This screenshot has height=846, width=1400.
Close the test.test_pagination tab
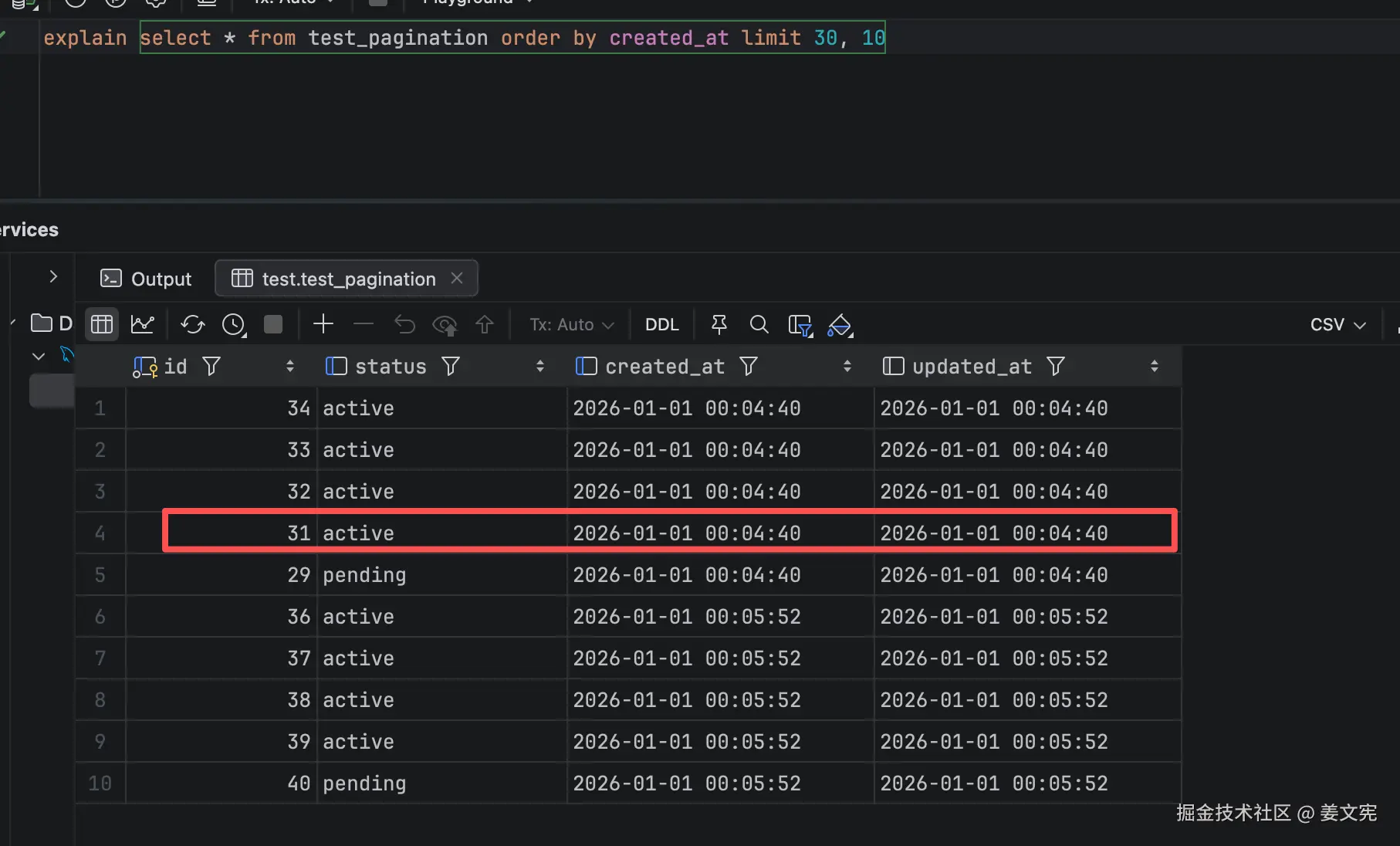tap(457, 278)
